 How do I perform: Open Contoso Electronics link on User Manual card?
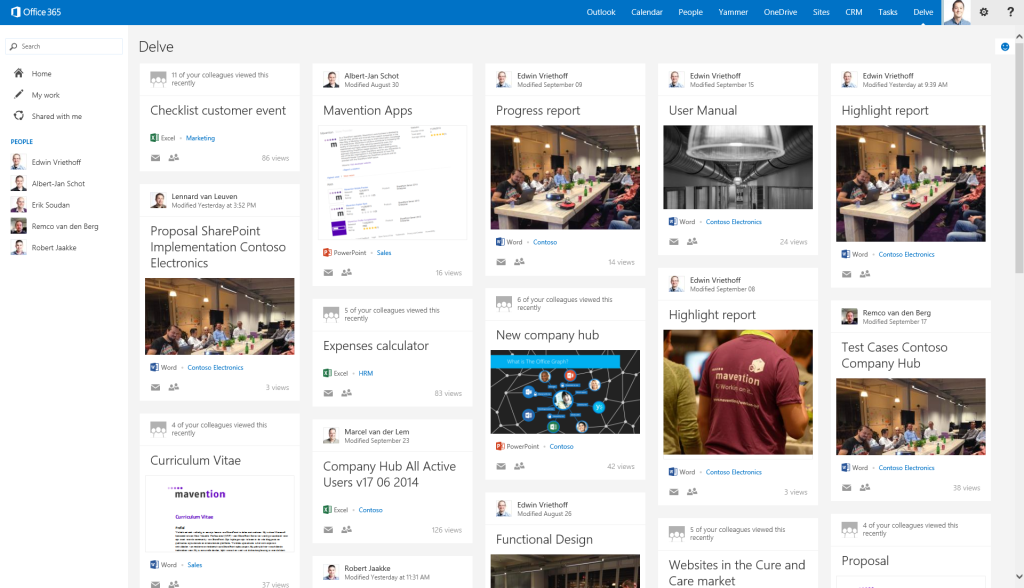pyautogui.click(x=733, y=221)
